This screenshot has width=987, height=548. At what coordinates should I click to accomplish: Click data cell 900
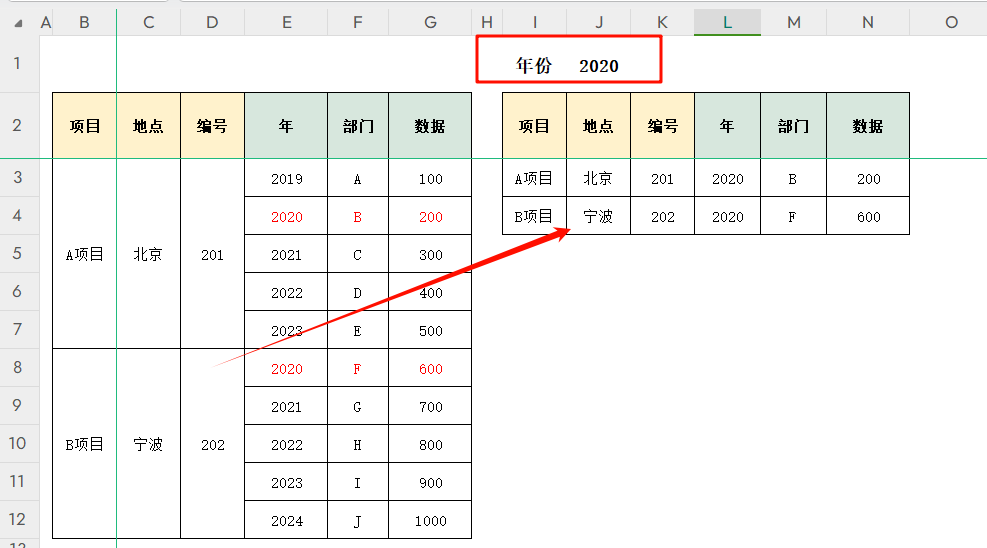click(x=430, y=483)
